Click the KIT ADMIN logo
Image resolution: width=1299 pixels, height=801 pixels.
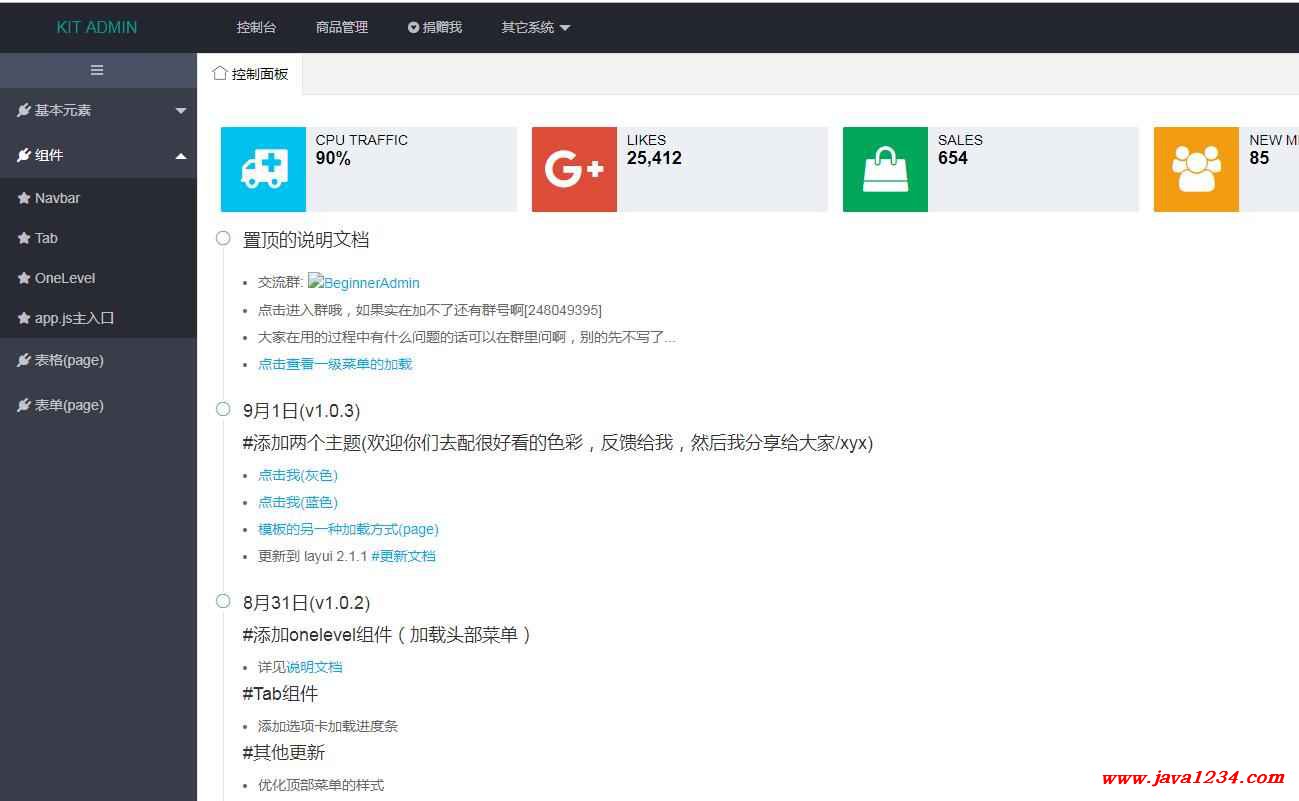click(x=97, y=27)
